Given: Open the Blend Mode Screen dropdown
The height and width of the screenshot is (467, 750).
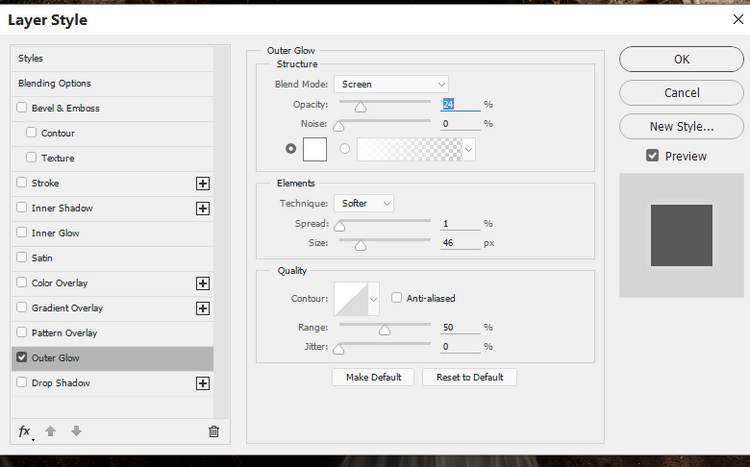Looking at the screenshot, I should pos(391,85).
